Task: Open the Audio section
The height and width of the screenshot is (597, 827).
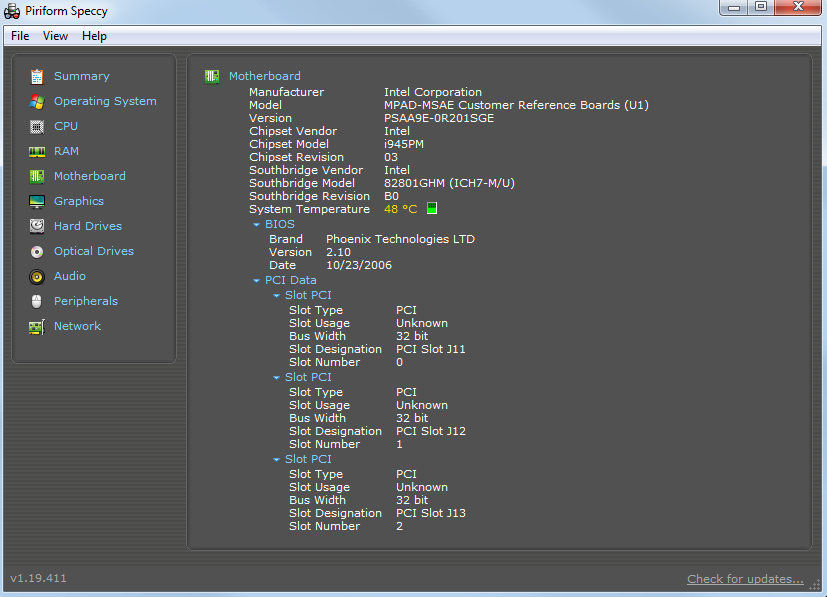Action: pos(70,276)
